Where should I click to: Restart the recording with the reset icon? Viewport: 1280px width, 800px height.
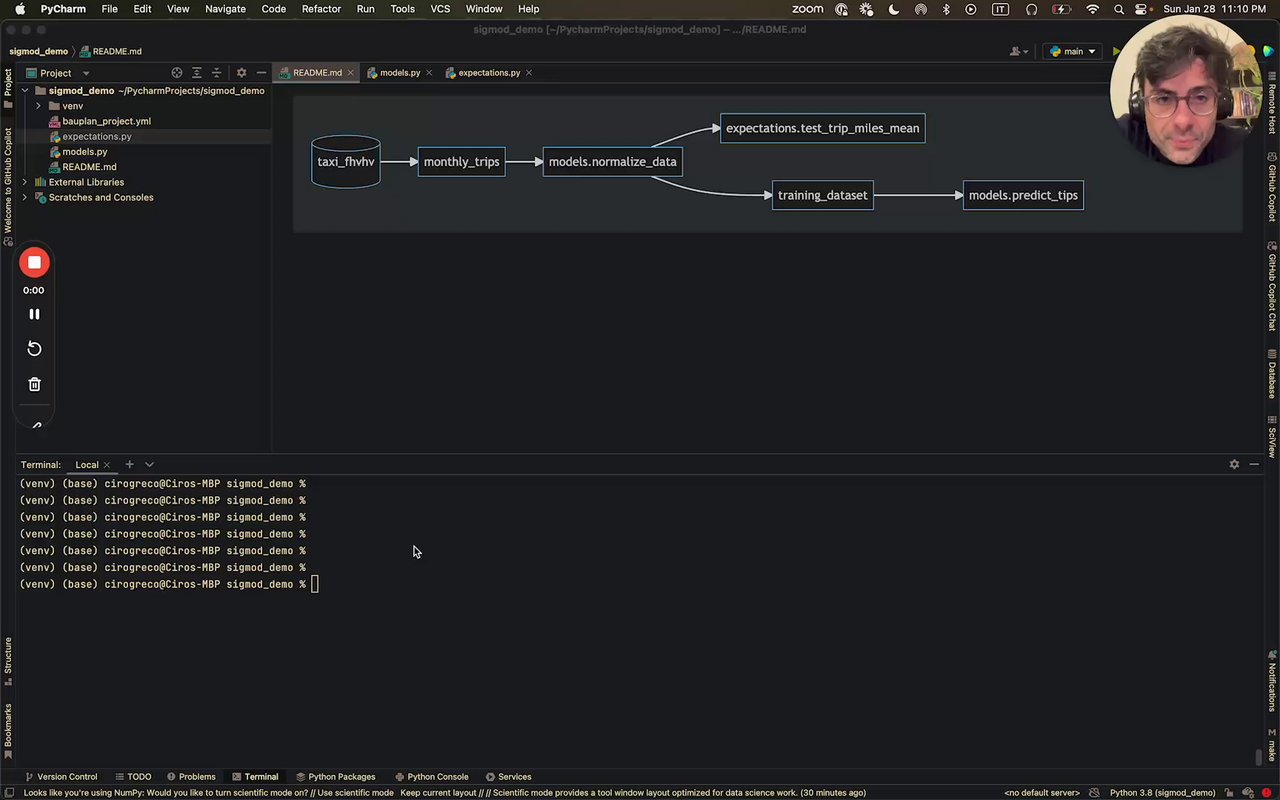pos(34,349)
